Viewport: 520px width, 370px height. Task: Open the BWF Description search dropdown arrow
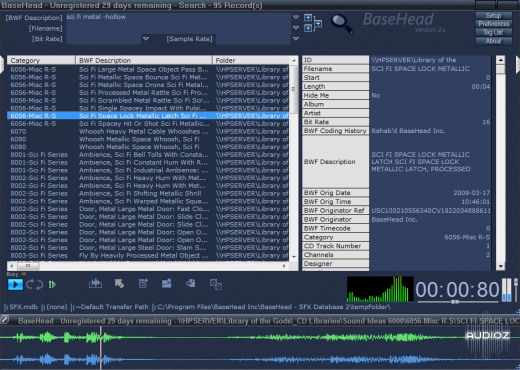(296, 17)
